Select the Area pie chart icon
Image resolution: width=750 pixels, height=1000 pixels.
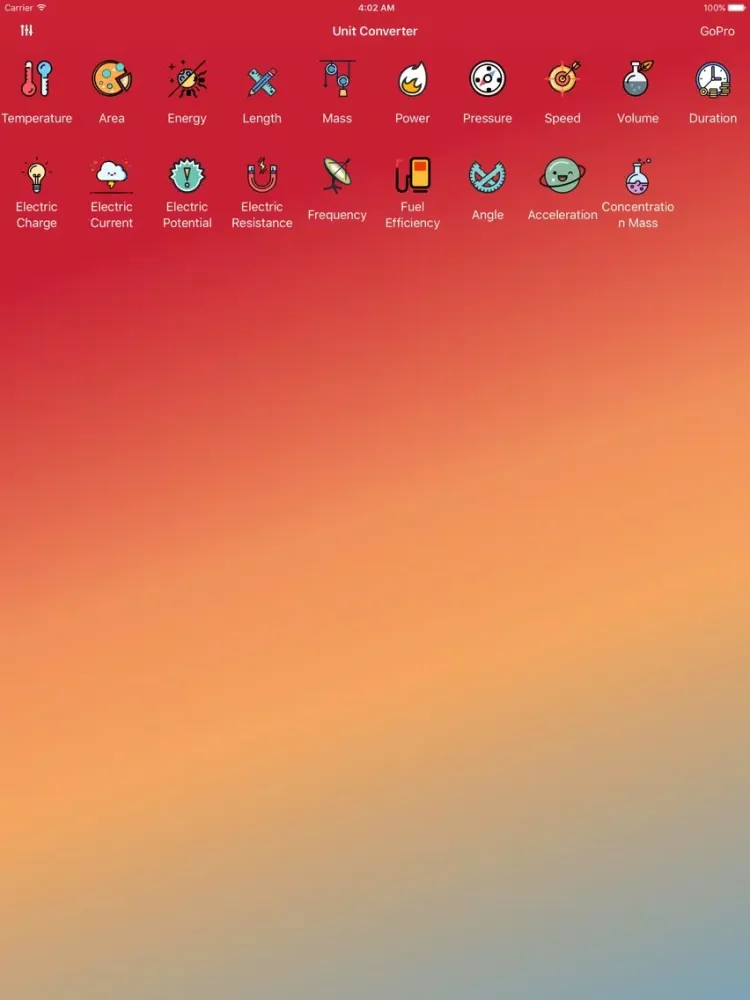112,79
